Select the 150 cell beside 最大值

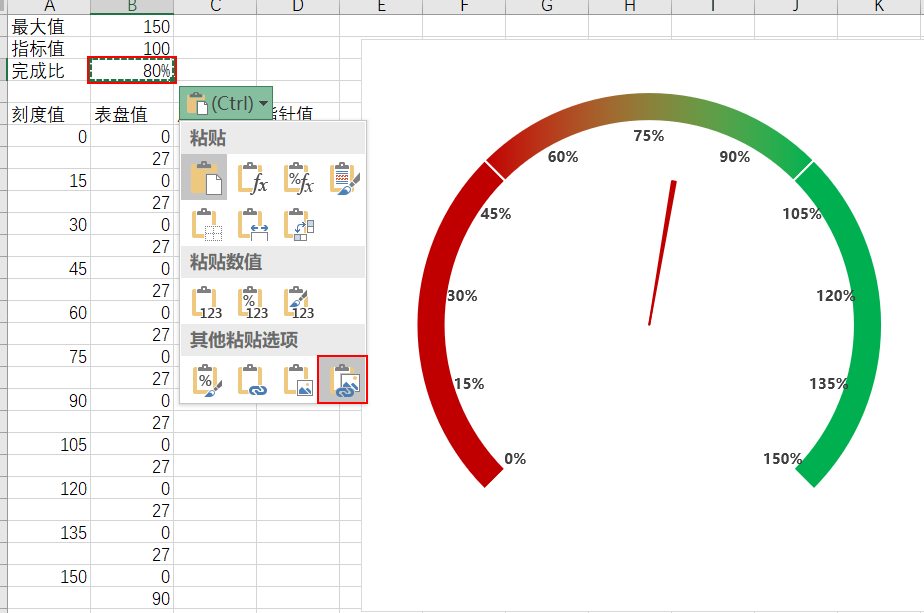point(132,27)
